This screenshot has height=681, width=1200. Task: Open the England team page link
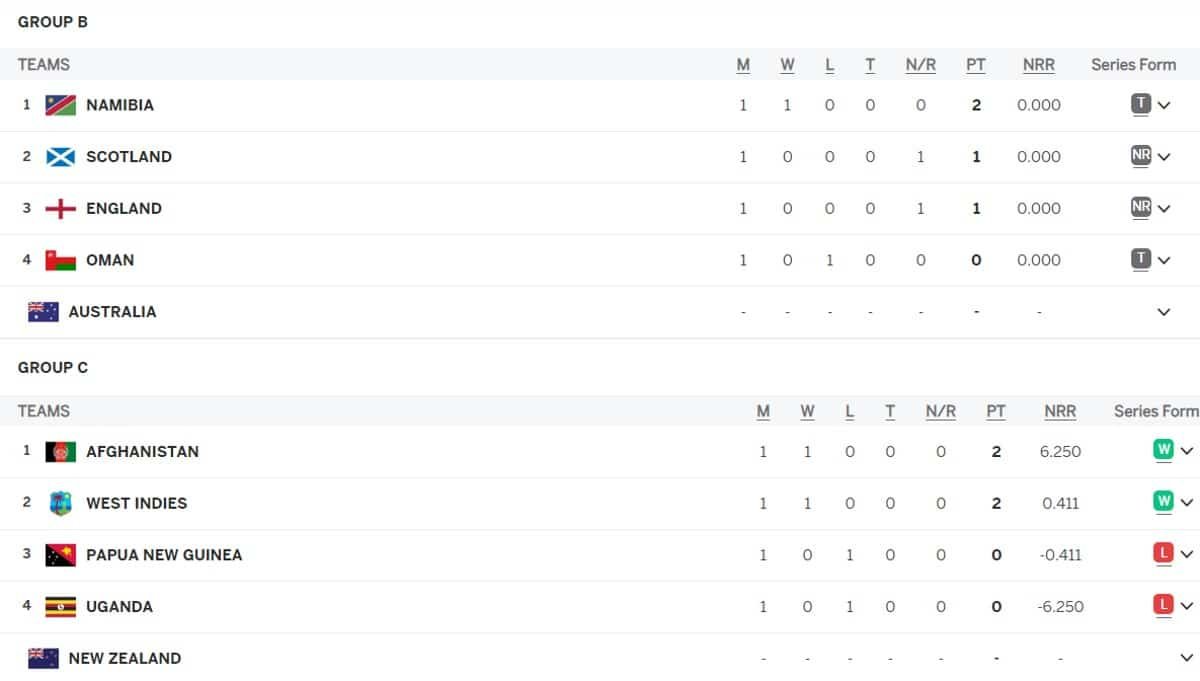point(124,208)
